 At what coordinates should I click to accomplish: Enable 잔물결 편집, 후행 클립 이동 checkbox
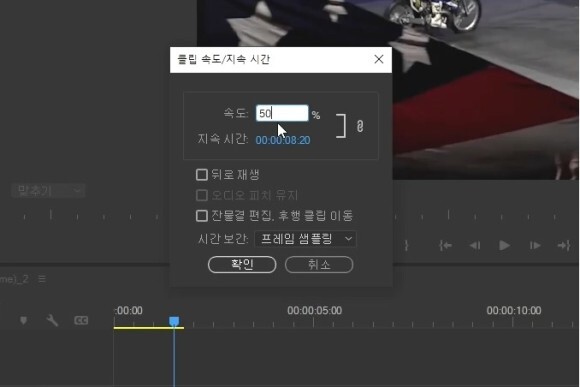click(202, 216)
